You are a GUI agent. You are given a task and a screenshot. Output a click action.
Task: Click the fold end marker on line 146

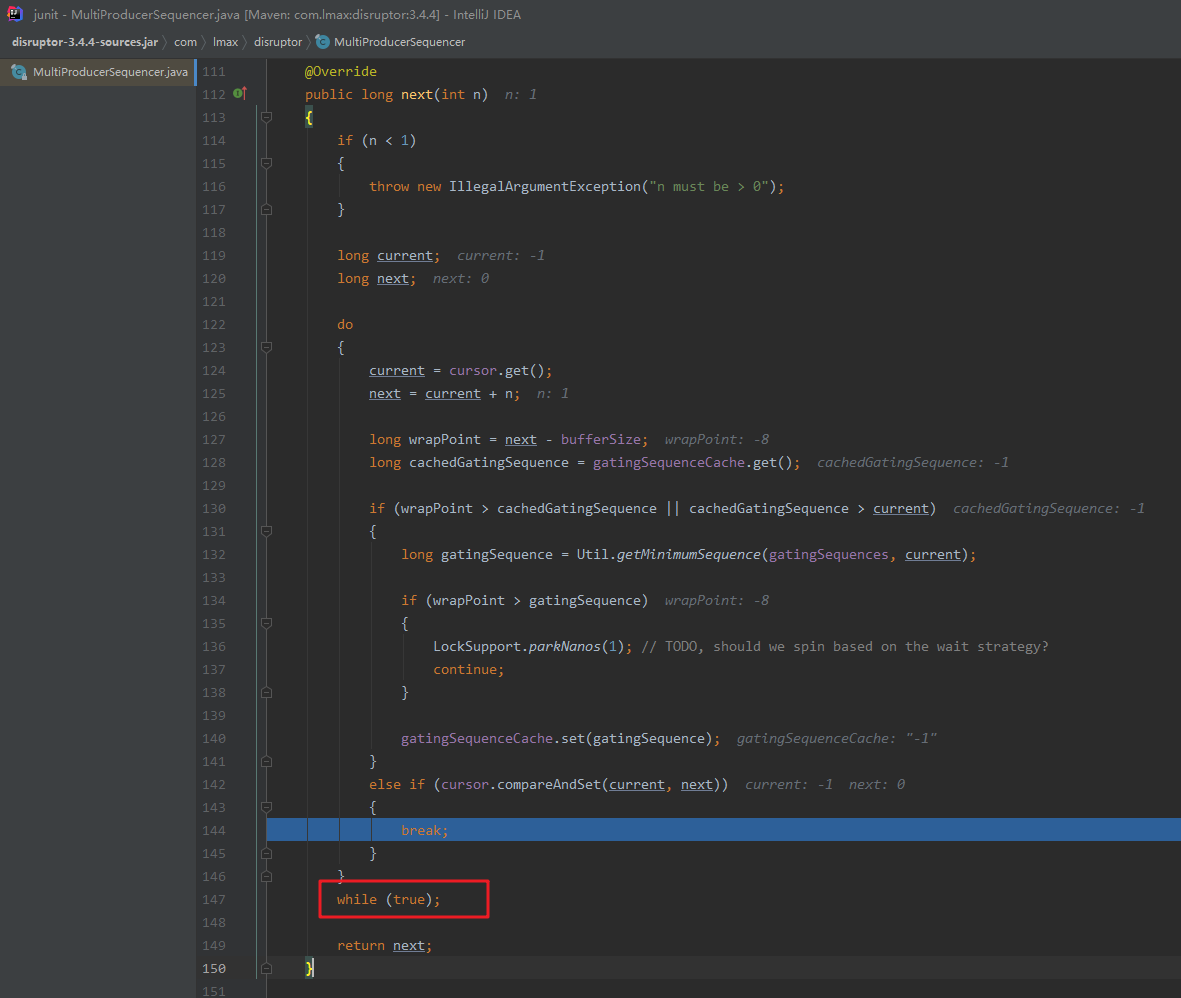(x=266, y=877)
